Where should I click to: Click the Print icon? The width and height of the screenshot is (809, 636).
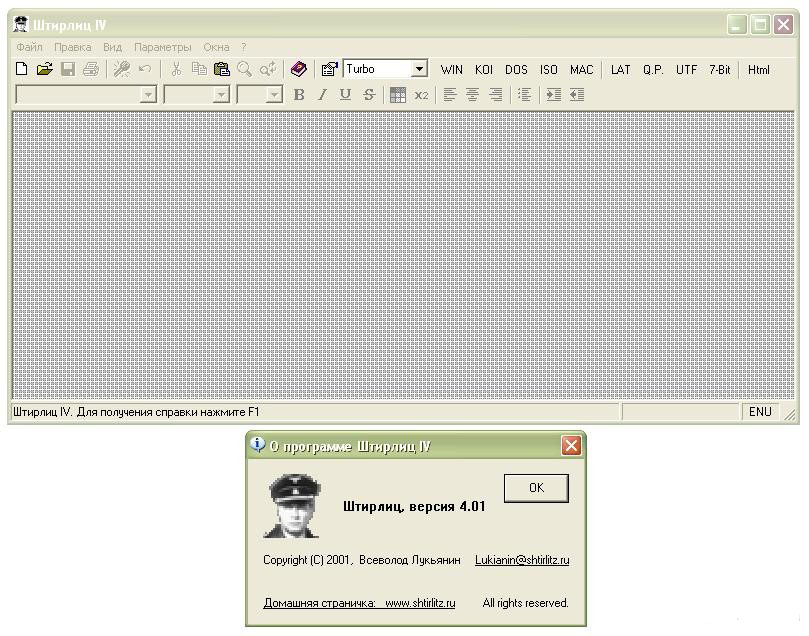pos(91,69)
